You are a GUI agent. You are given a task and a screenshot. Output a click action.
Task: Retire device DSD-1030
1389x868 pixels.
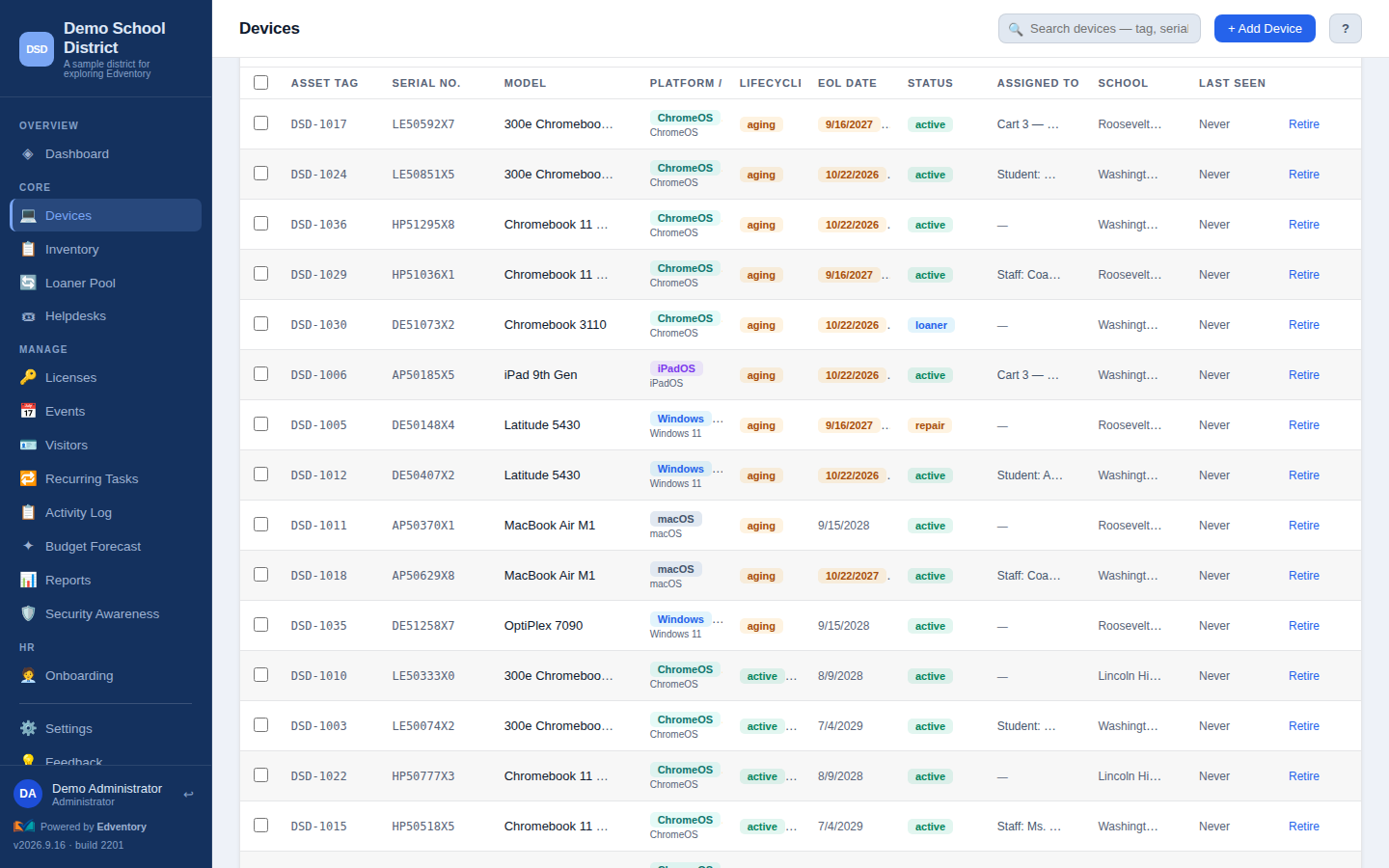(1304, 325)
